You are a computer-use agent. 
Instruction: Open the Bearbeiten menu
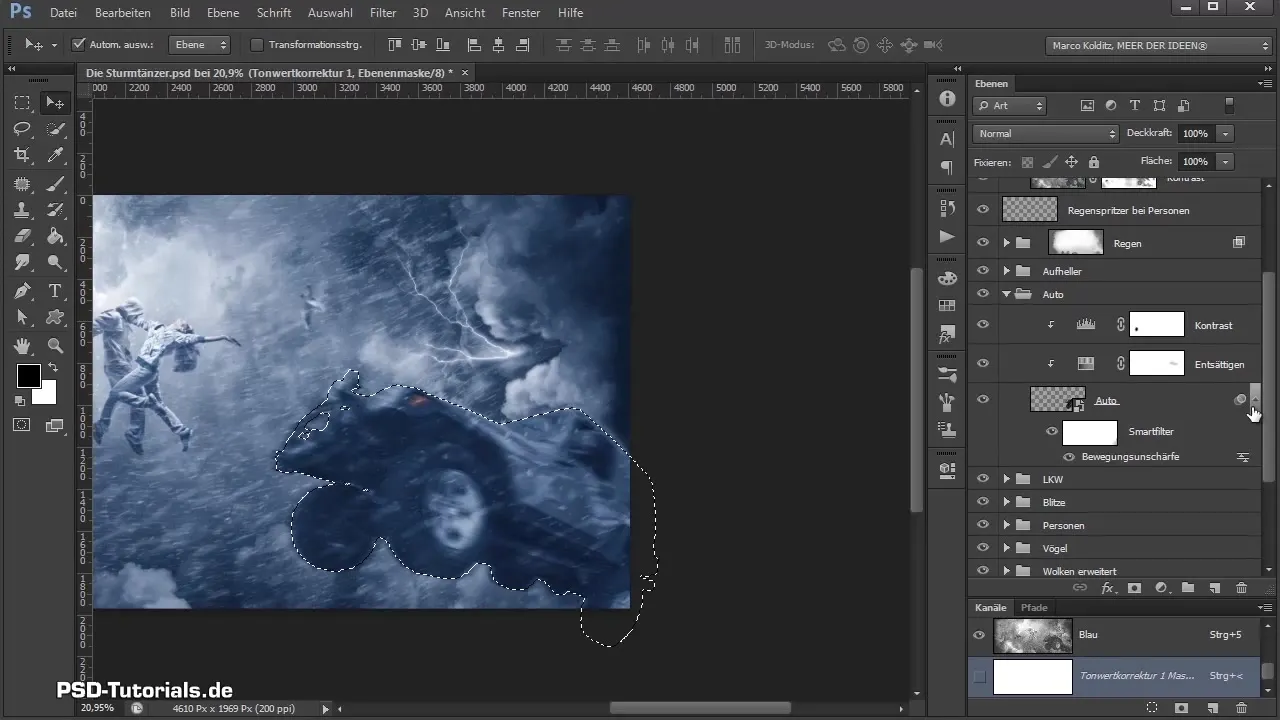[x=122, y=13]
